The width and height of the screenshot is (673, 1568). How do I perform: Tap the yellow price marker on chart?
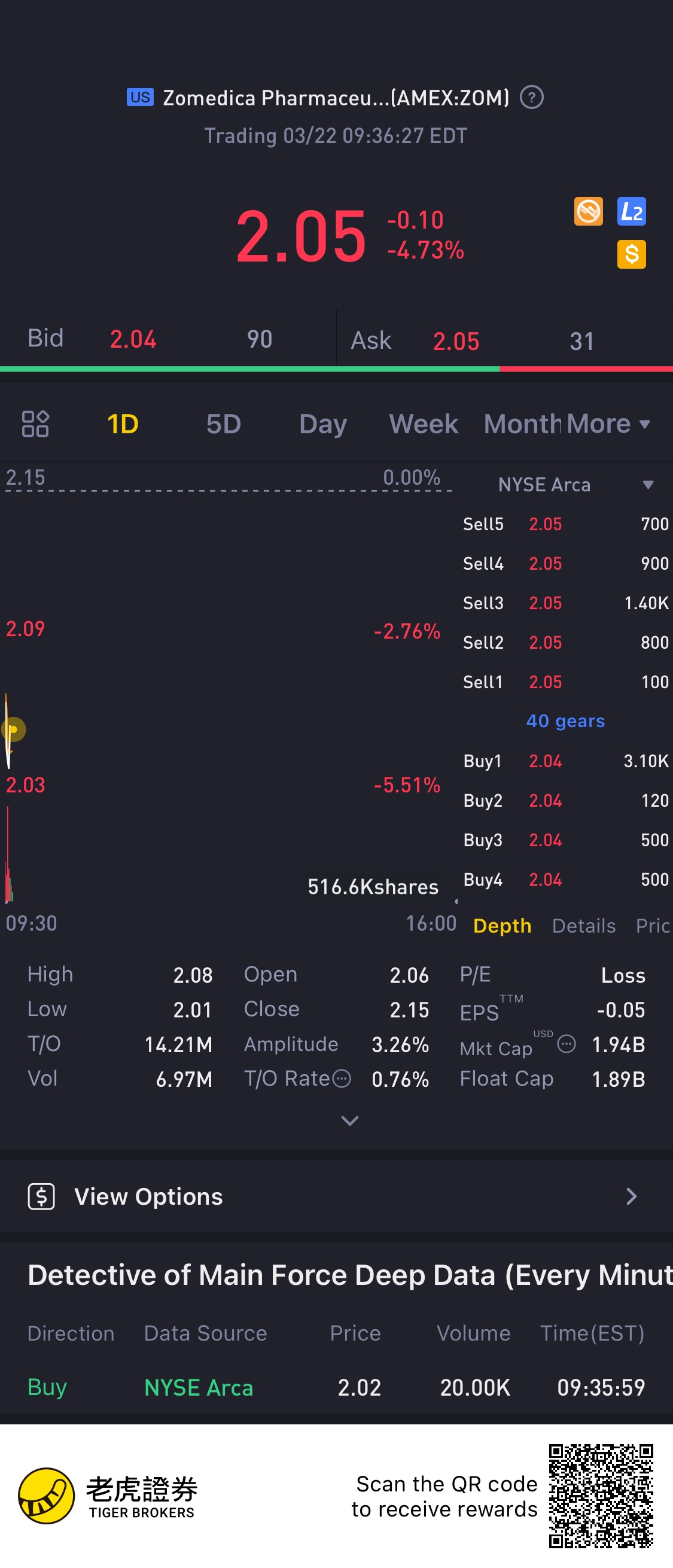[13, 729]
